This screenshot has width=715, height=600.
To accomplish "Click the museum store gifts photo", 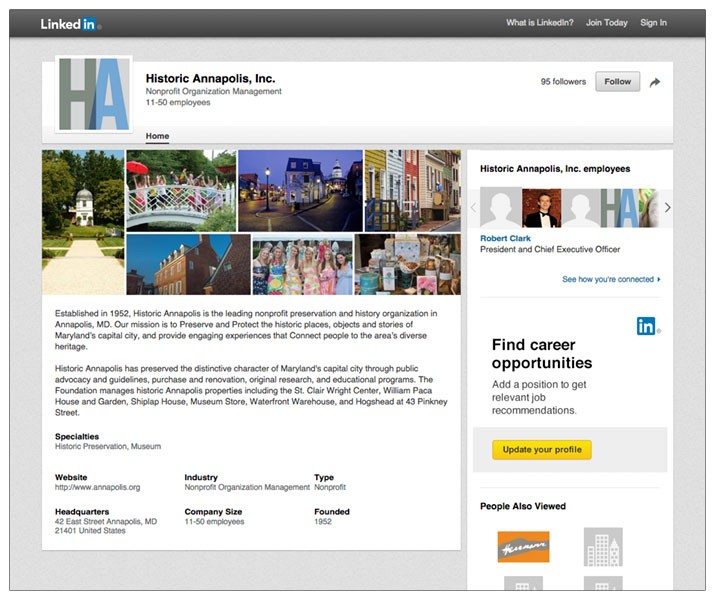I will pos(408,264).
